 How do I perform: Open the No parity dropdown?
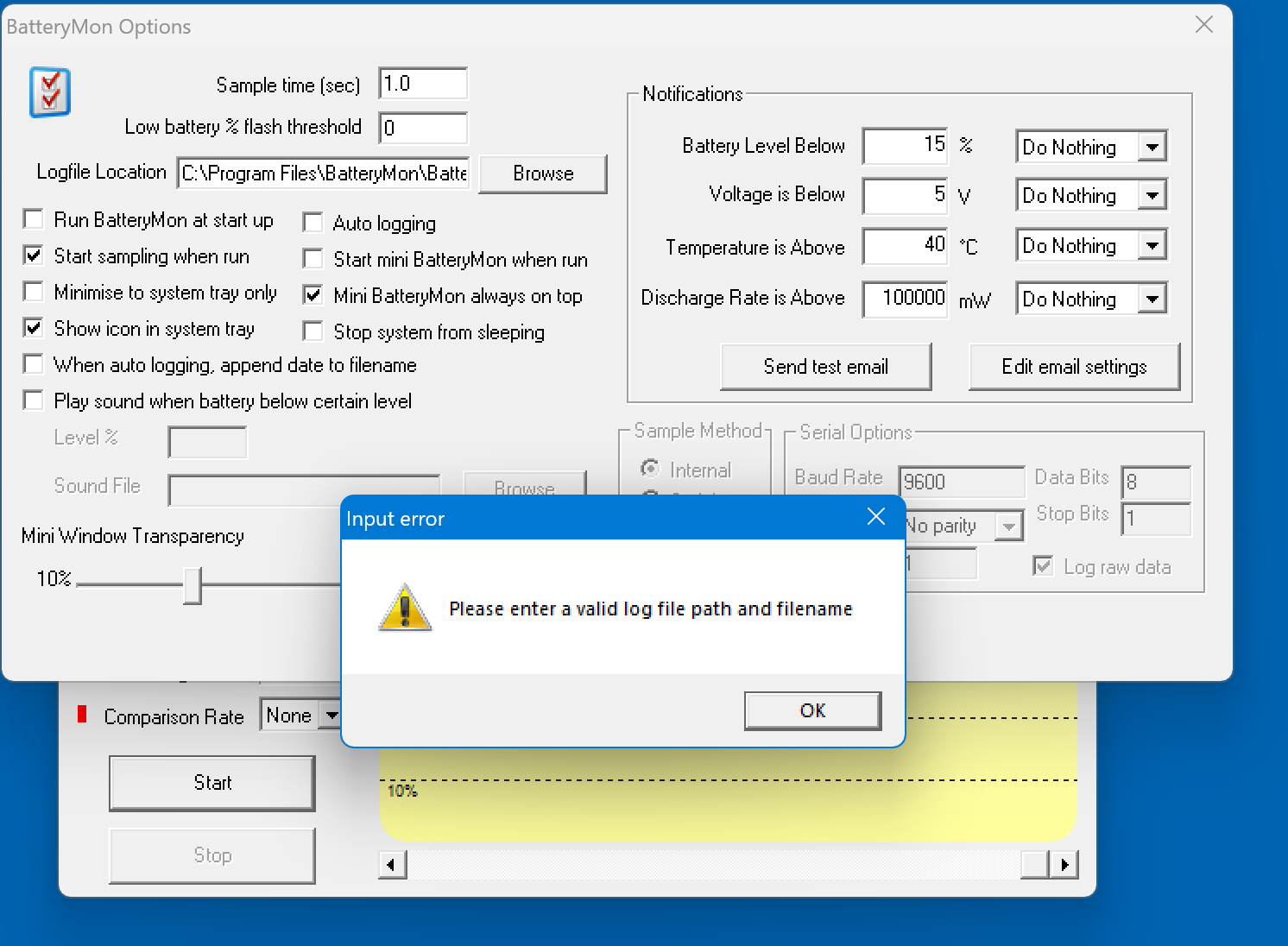coord(1008,526)
